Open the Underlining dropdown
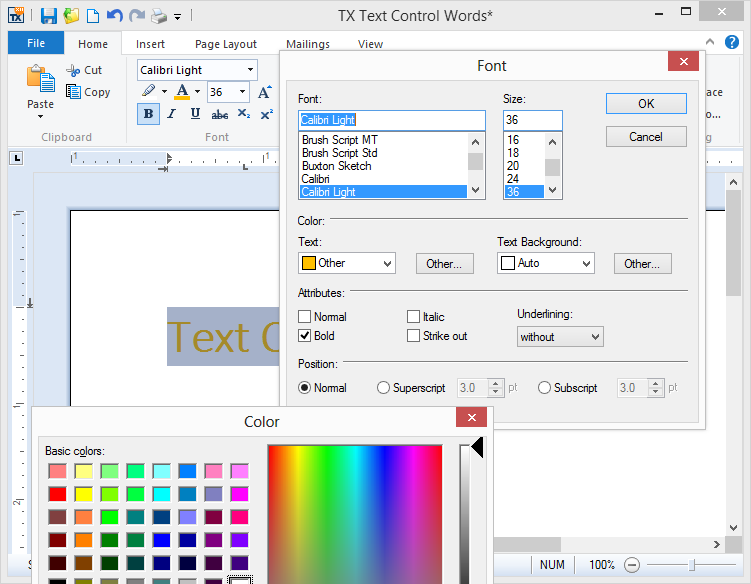This screenshot has width=751, height=584. pos(560,337)
